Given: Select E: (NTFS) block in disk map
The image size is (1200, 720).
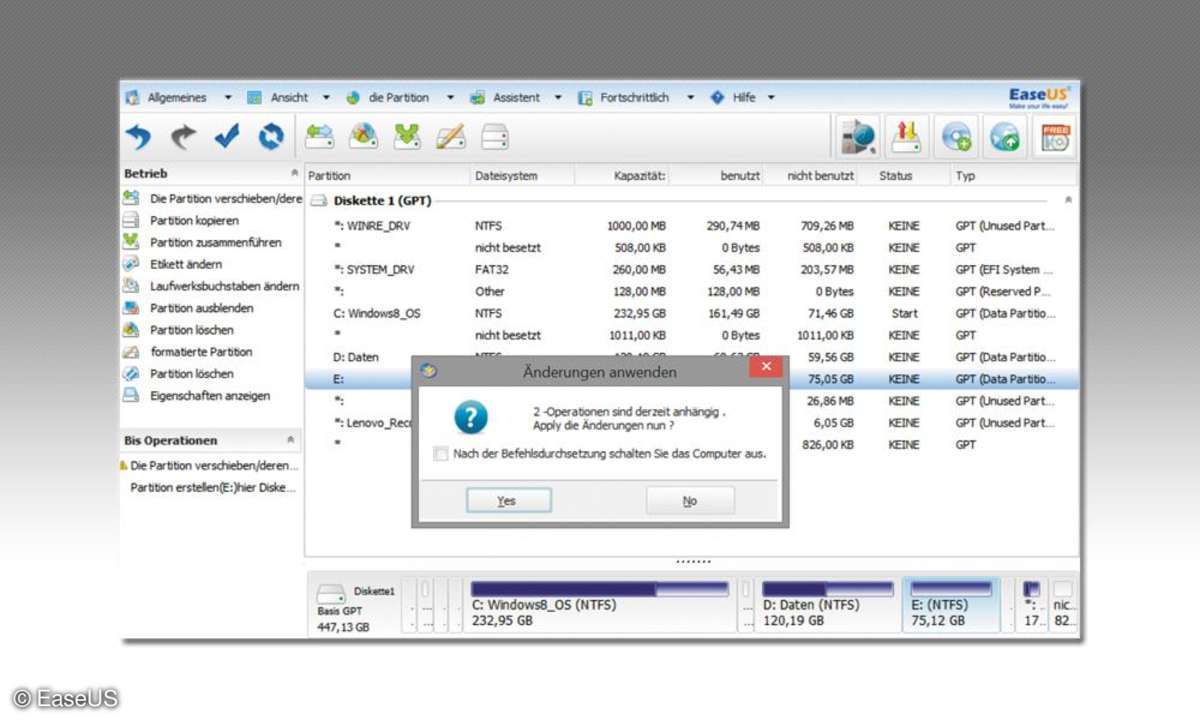Looking at the screenshot, I should click(x=951, y=605).
